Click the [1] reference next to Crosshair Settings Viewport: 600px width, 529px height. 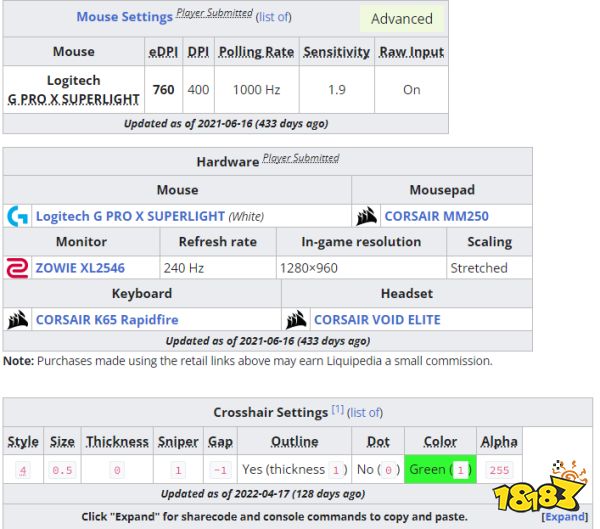338,410
